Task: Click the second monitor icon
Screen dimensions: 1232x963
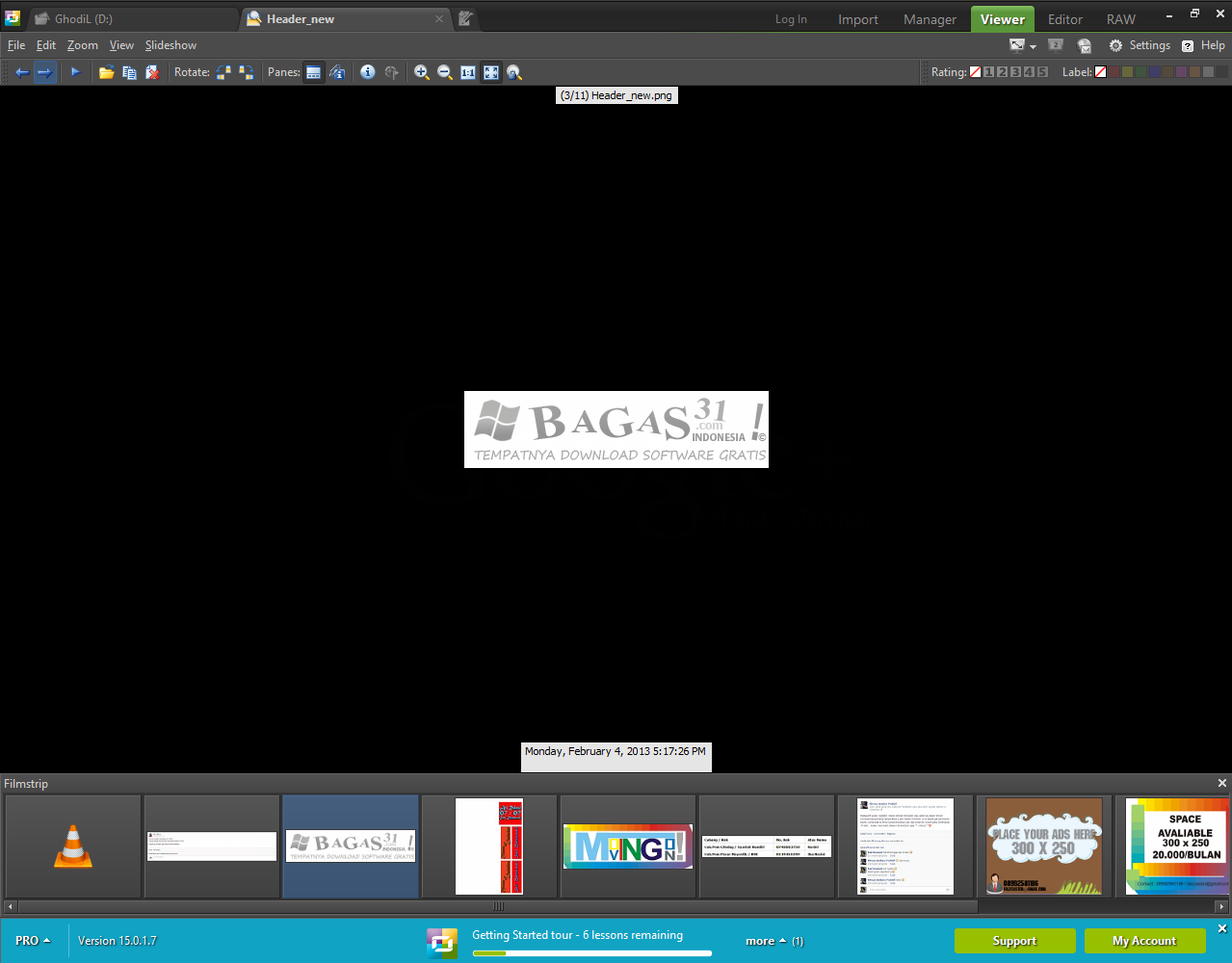Action: tap(1056, 45)
